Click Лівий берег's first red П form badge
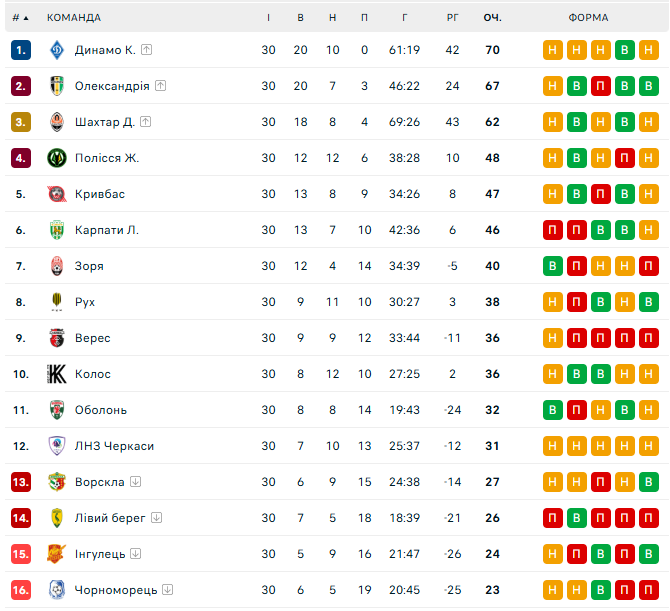 (553, 518)
